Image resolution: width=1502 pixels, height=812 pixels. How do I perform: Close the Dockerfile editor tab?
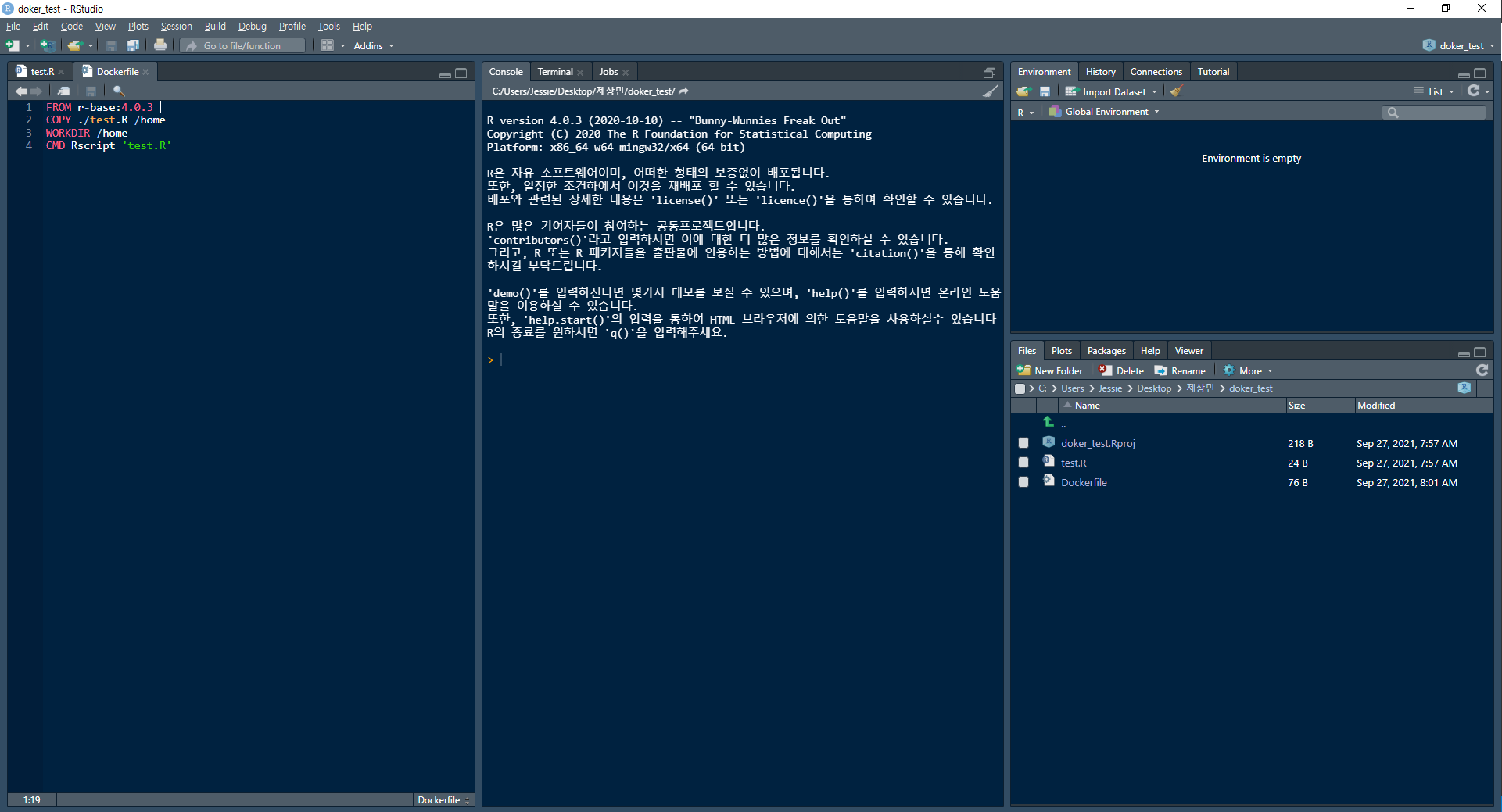pos(145,72)
